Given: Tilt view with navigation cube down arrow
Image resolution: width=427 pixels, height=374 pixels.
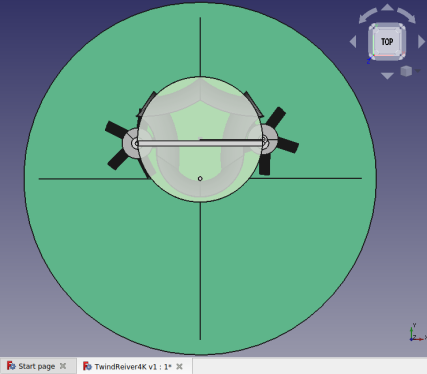Looking at the screenshot, I should pyautogui.click(x=387, y=76).
